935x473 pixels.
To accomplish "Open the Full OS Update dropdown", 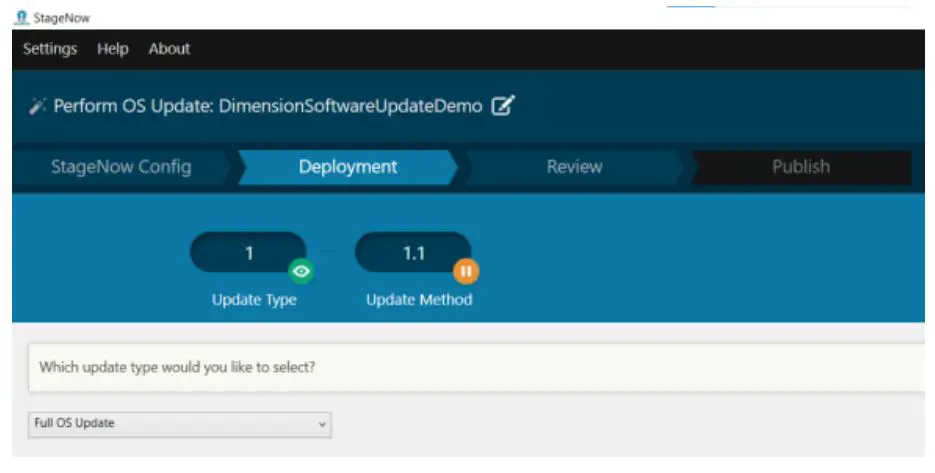I will click(179, 424).
